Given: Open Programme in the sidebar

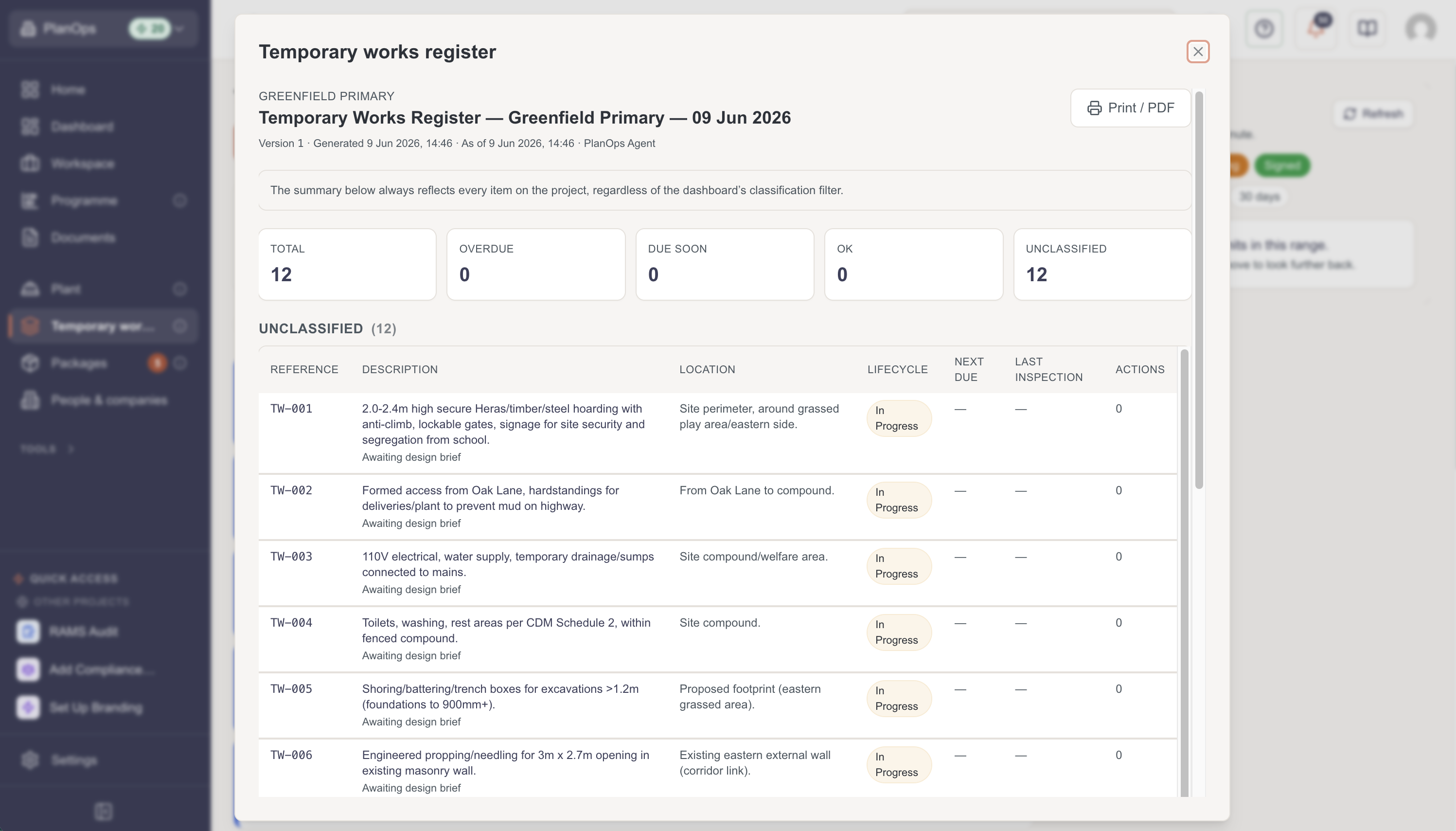Looking at the screenshot, I should tap(103, 200).
